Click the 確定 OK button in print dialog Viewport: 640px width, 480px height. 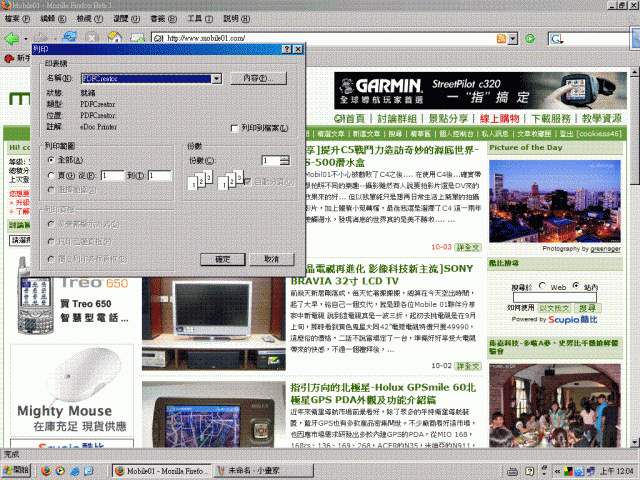[222, 259]
